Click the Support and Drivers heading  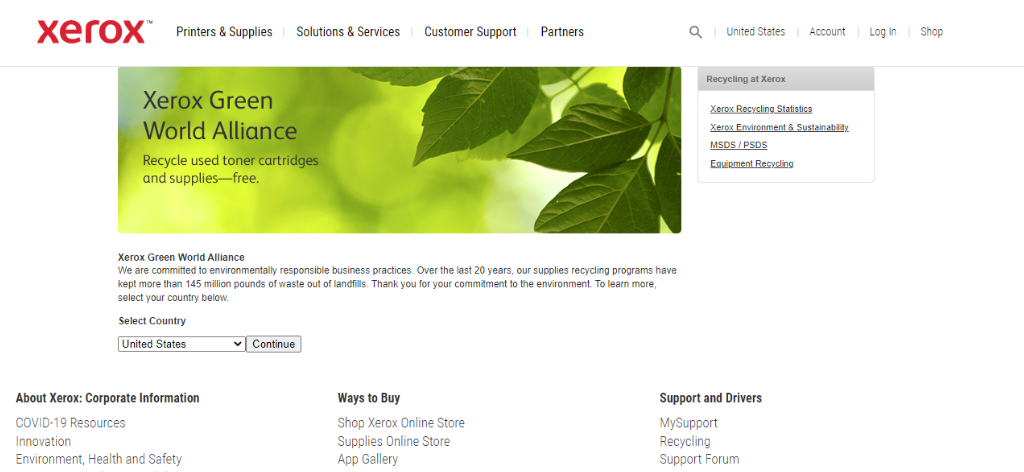click(711, 398)
